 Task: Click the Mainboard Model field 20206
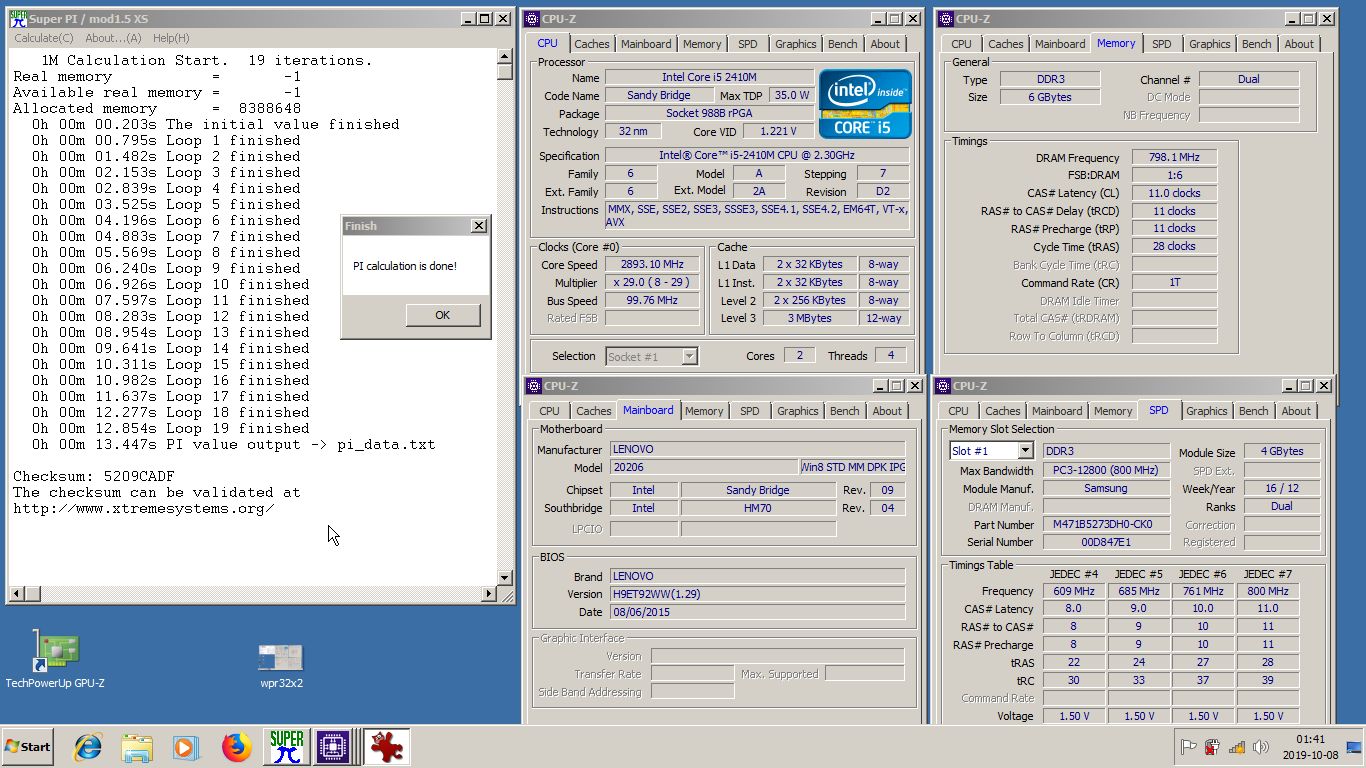pos(704,467)
